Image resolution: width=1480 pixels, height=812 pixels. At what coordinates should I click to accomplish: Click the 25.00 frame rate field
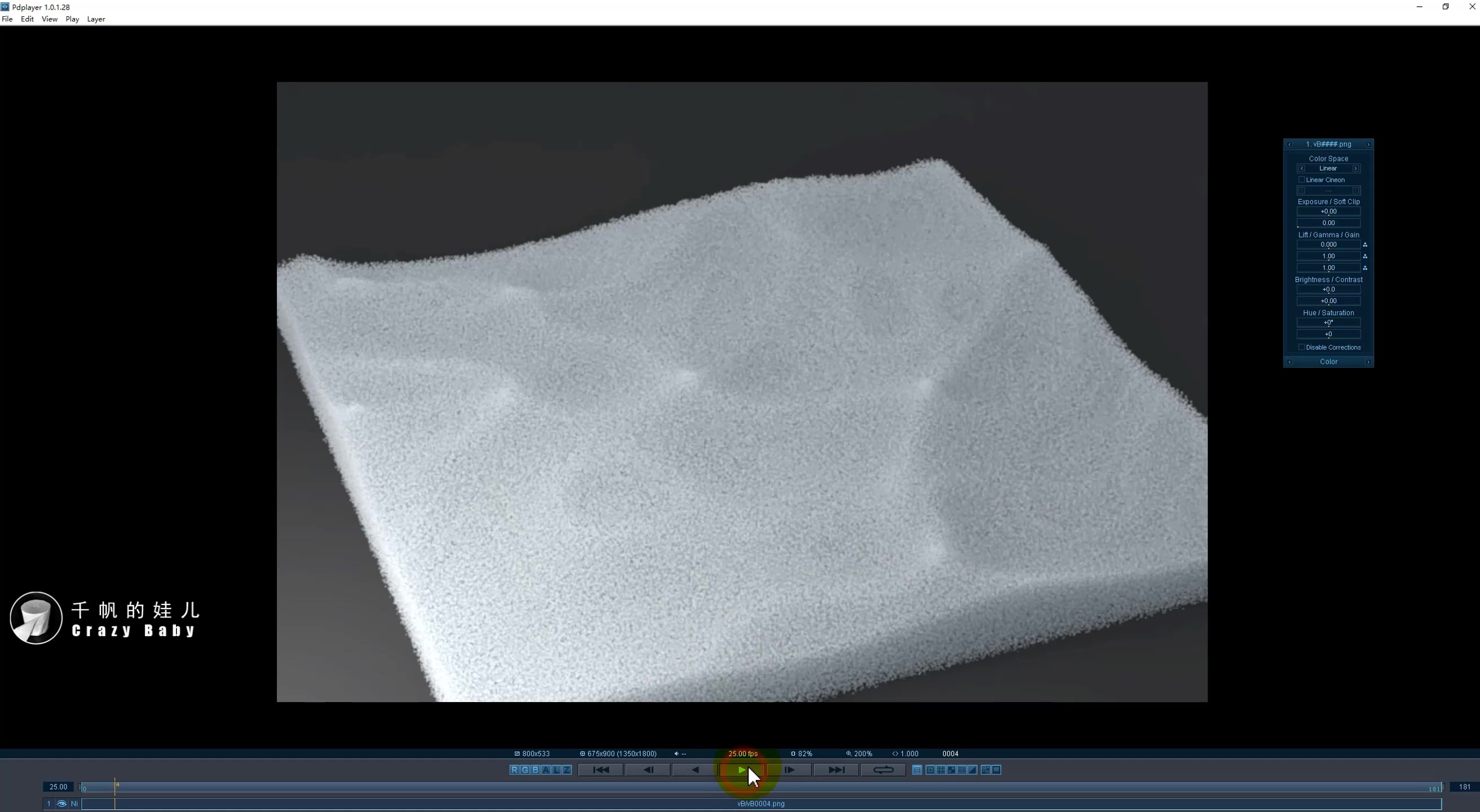tap(58, 787)
